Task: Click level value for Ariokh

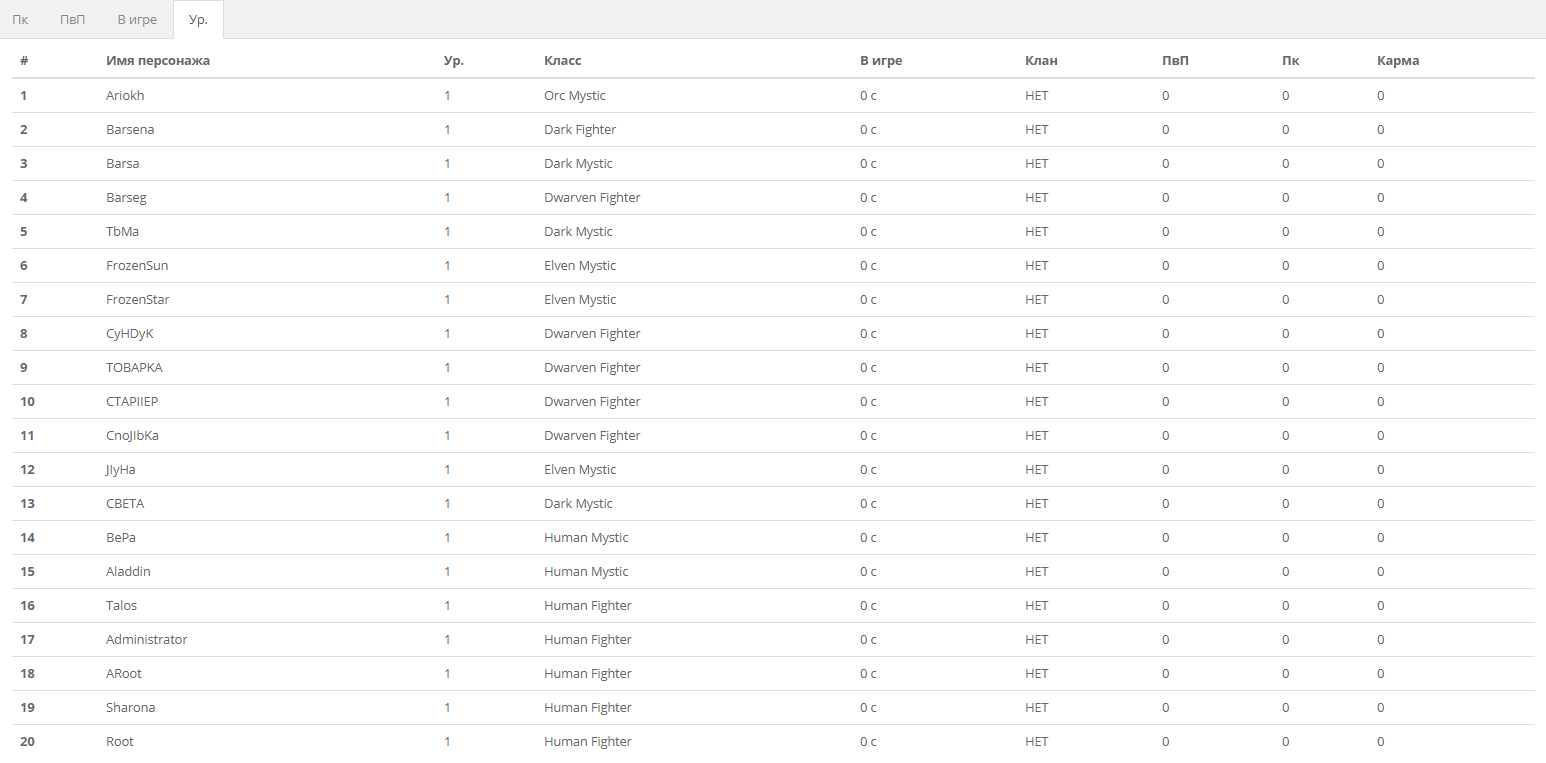Action: tap(447, 96)
